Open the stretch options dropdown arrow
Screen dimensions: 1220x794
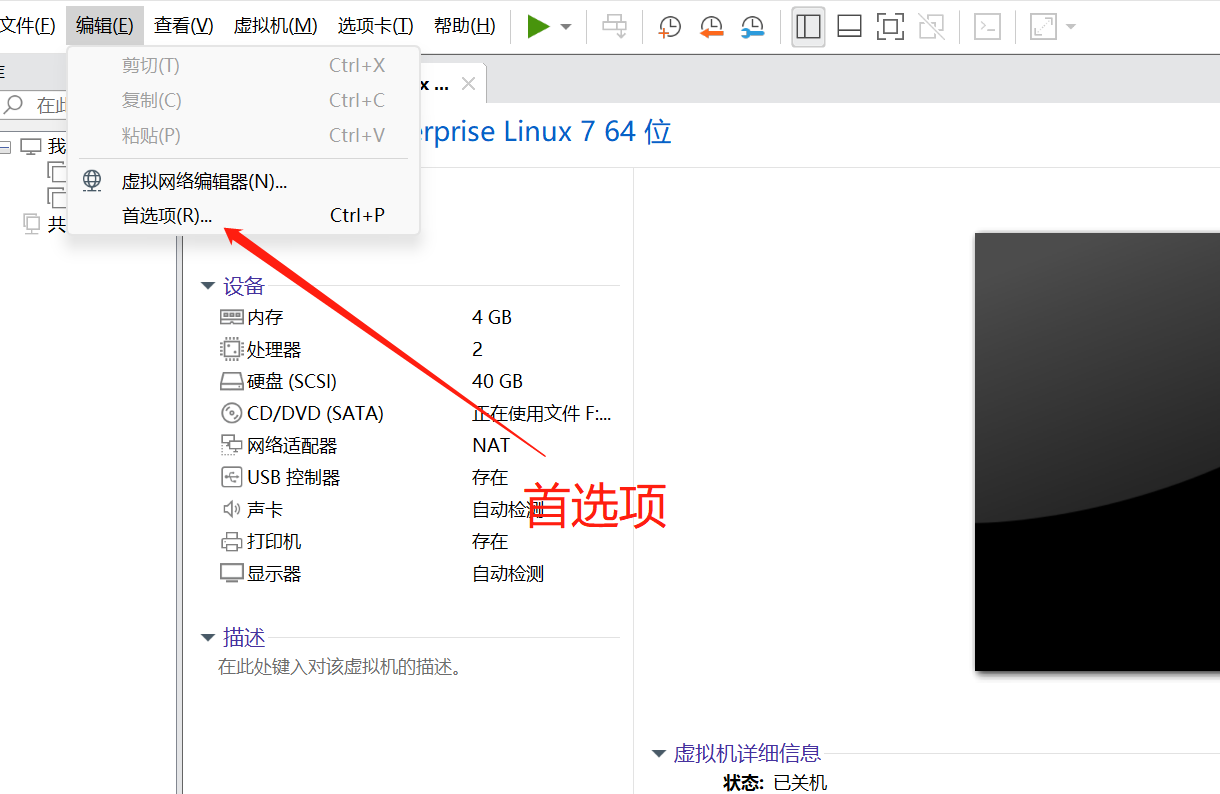pos(1071,26)
